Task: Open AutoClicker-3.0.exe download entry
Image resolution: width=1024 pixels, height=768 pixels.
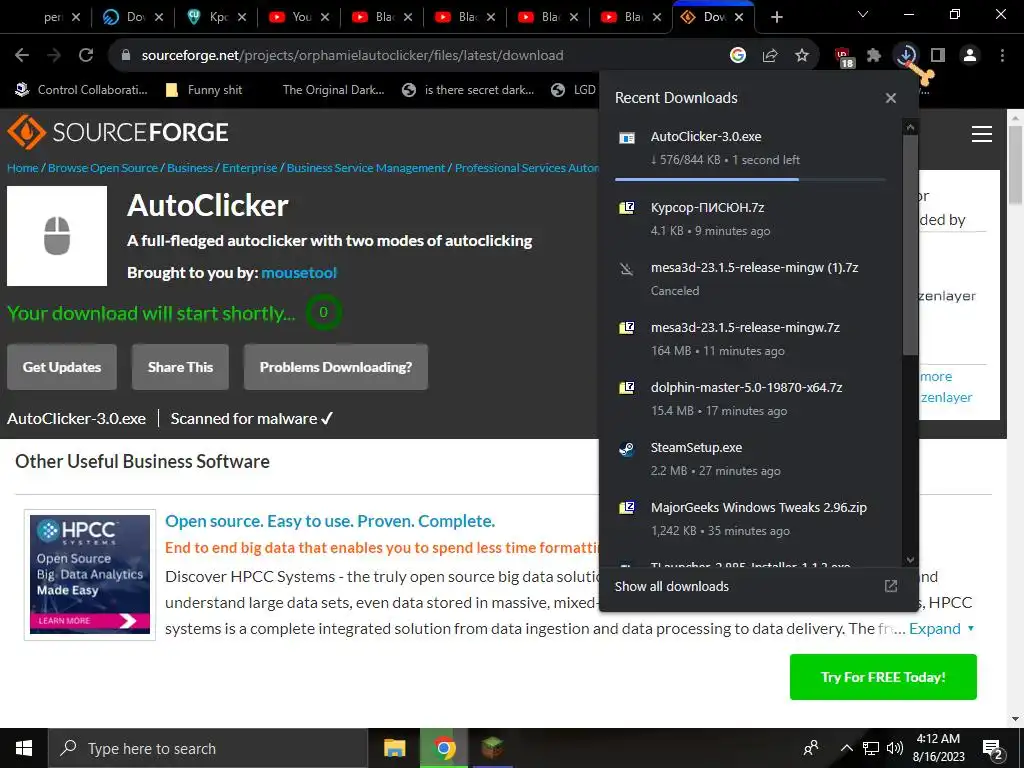Action: pos(750,148)
